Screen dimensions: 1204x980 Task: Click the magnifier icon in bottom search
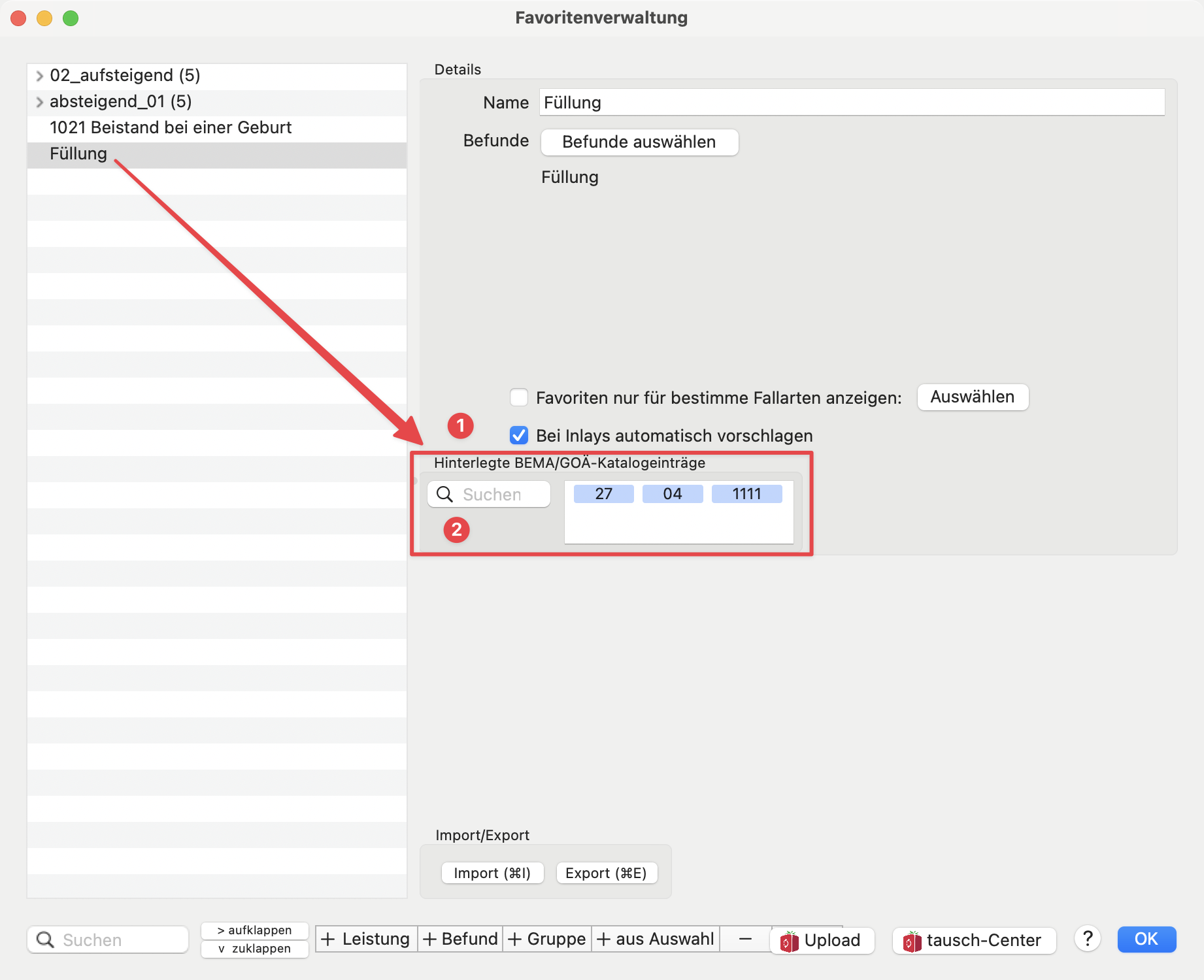(45, 939)
